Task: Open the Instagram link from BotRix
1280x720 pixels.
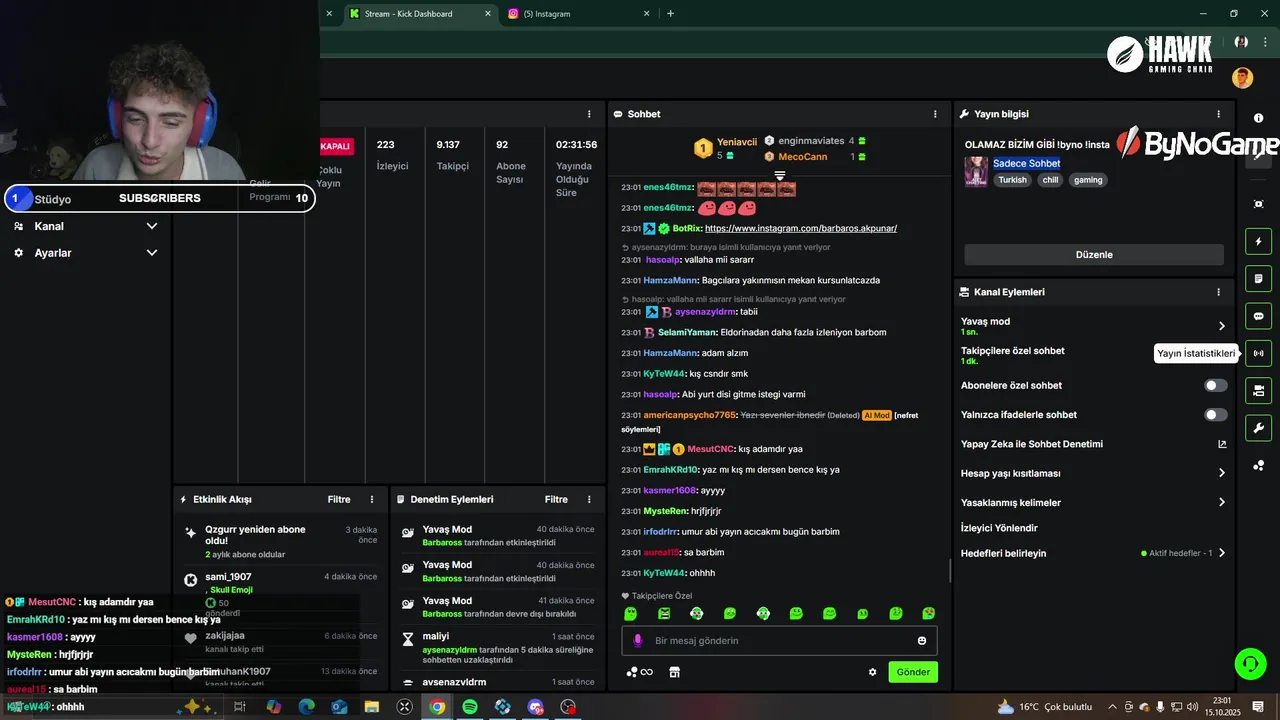Action: coord(801,228)
